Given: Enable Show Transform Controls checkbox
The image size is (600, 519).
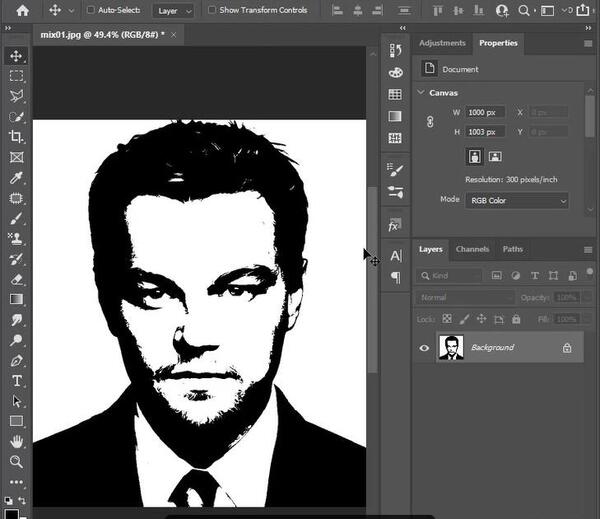Looking at the screenshot, I should 212,10.
